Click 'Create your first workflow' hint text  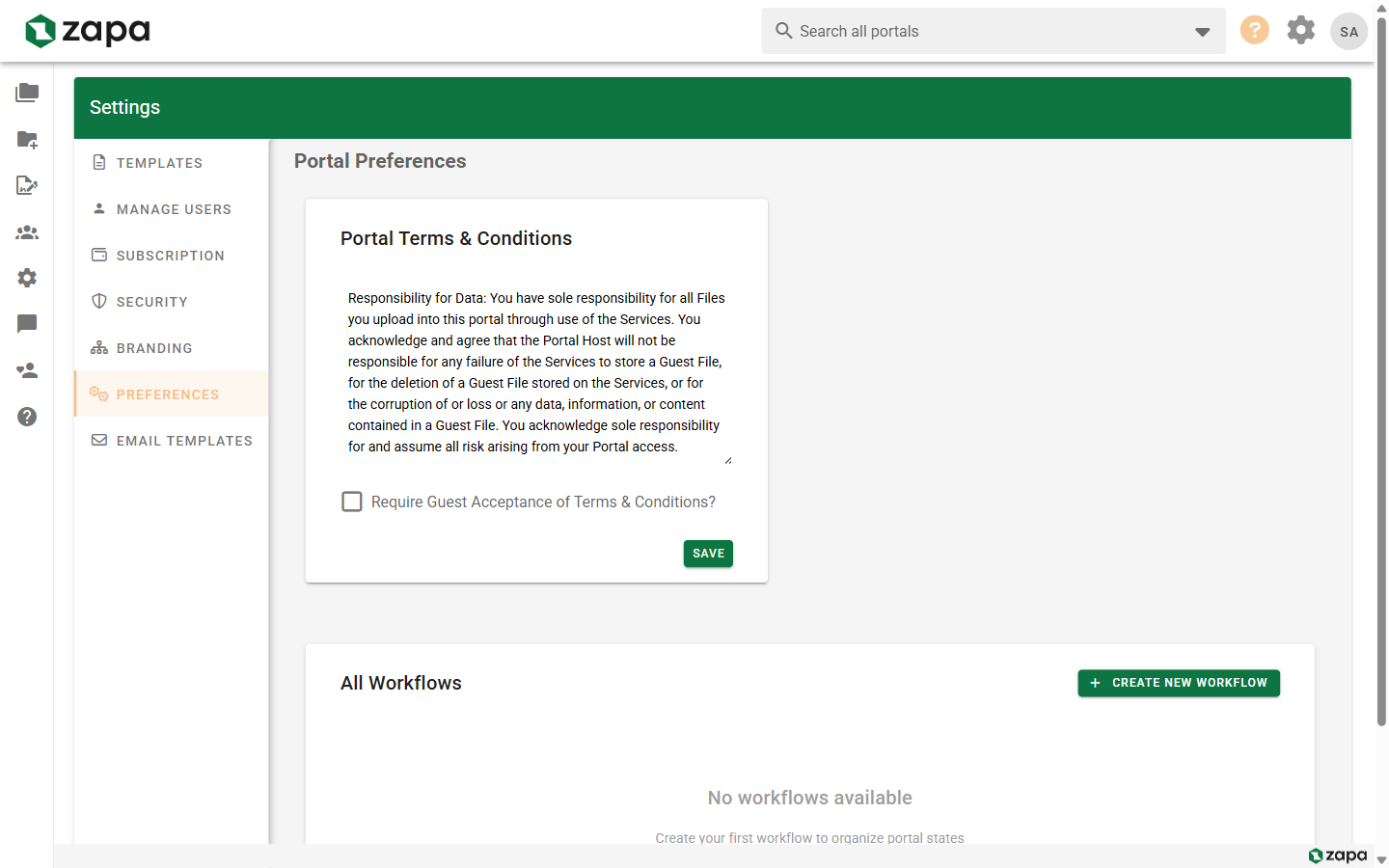point(810,838)
